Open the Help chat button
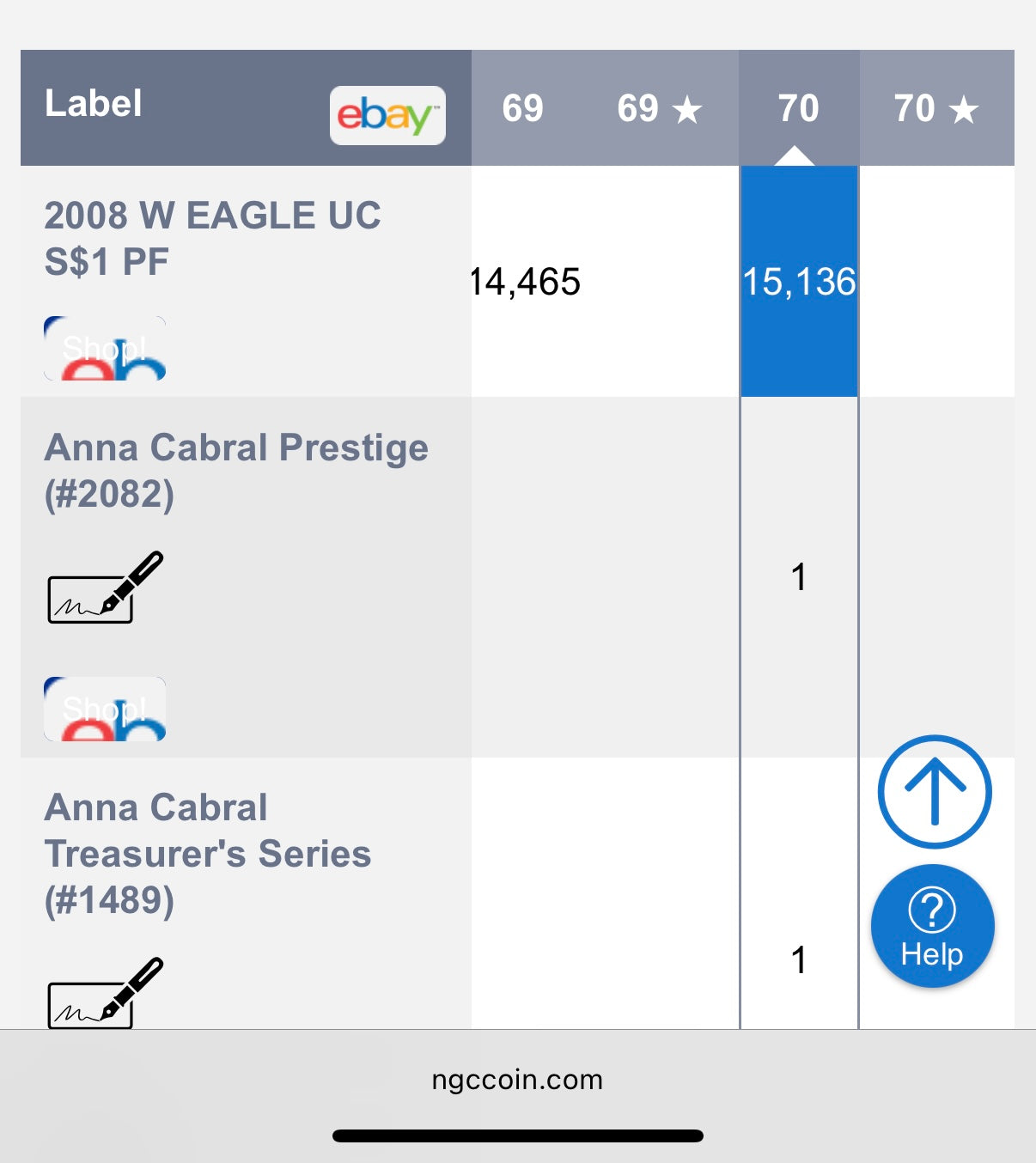The height and width of the screenshot is (1163, 1036). (x=932, y=926)
